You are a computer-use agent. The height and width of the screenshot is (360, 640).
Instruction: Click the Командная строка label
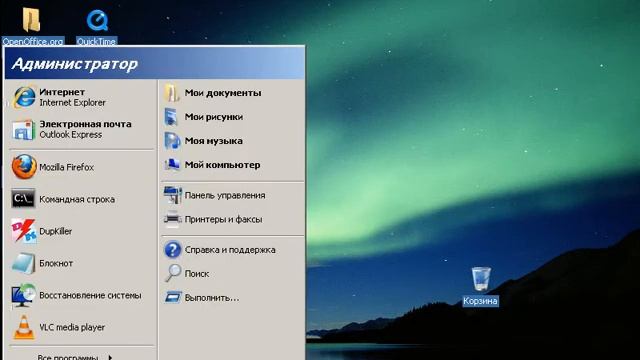[x=77, y=200]
